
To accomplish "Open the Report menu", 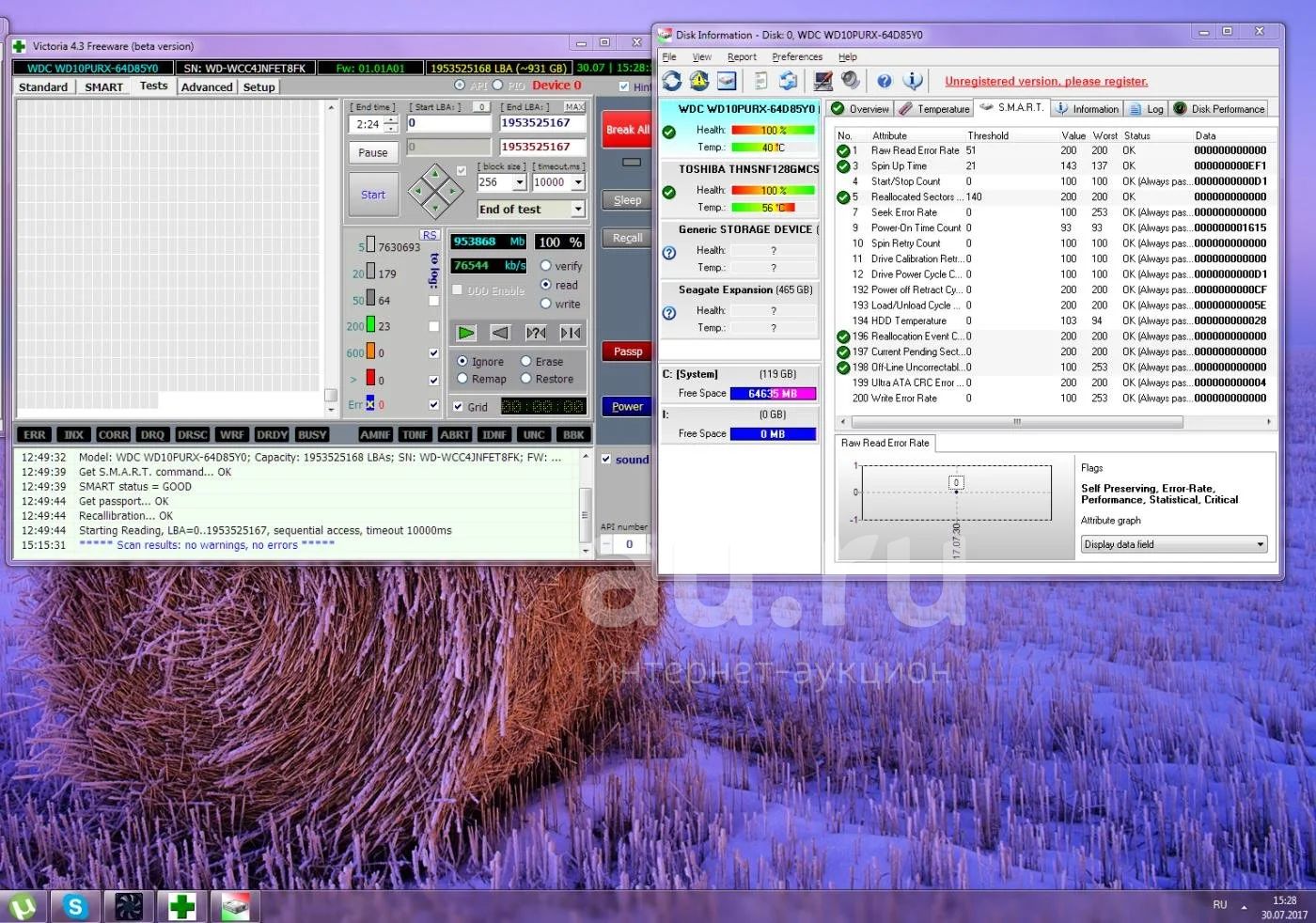I will [742, 57].
